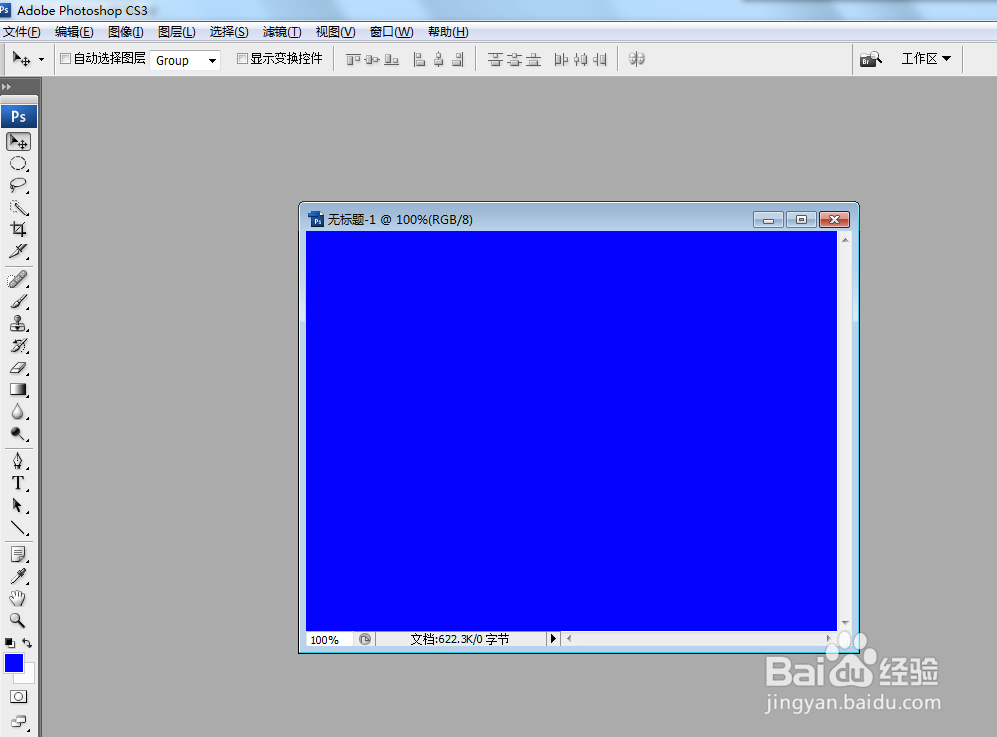The width and height of the screenshot is (997, 737).
Task: Align bottom edges of layers
Action: point(392,59)
